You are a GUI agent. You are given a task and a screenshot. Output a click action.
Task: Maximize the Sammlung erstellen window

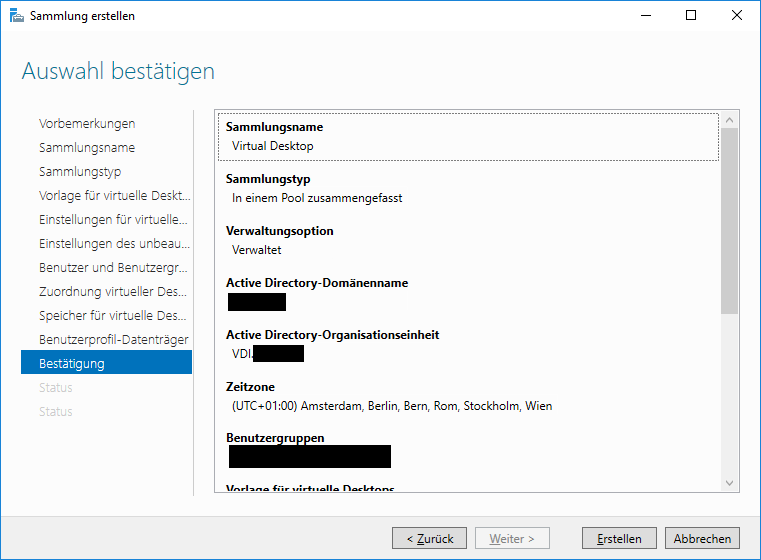tap(691, 16)
